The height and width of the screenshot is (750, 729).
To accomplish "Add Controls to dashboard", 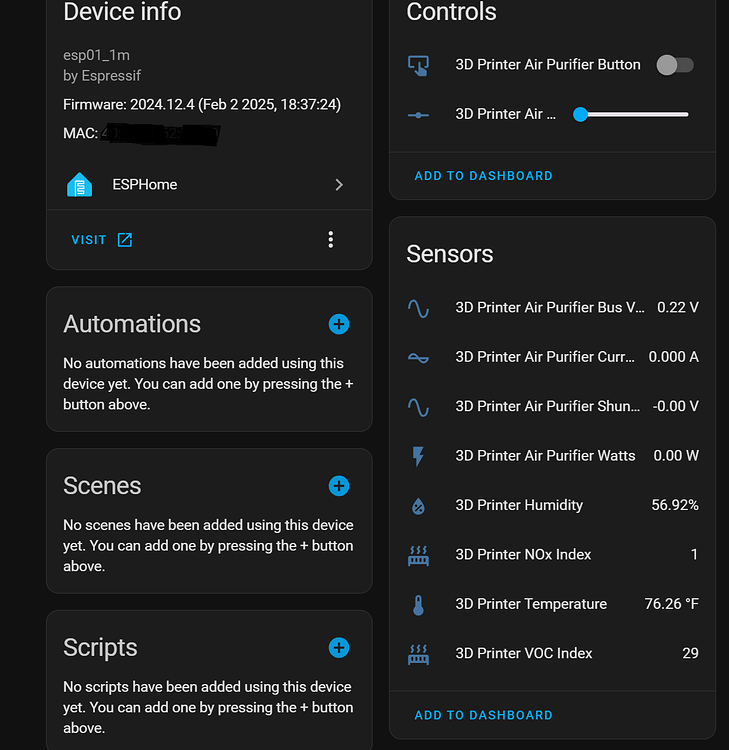I will point(484,176).
